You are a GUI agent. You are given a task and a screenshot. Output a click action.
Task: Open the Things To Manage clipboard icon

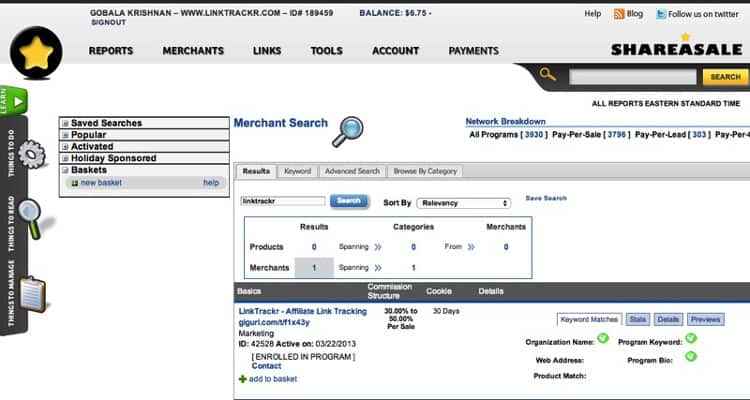tap(33, 294)
